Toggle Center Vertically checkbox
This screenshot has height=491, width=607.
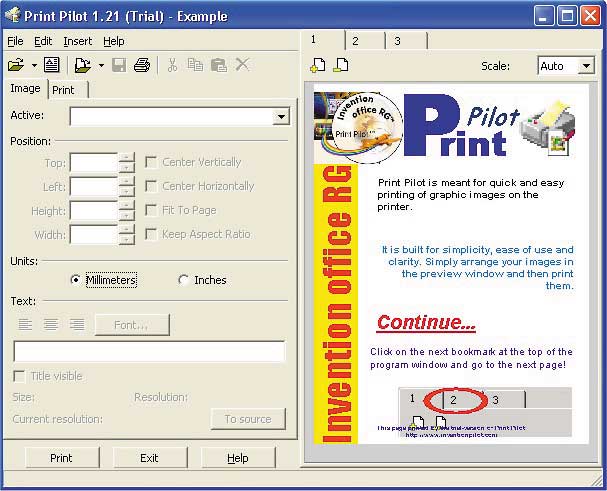click(151, 162)
